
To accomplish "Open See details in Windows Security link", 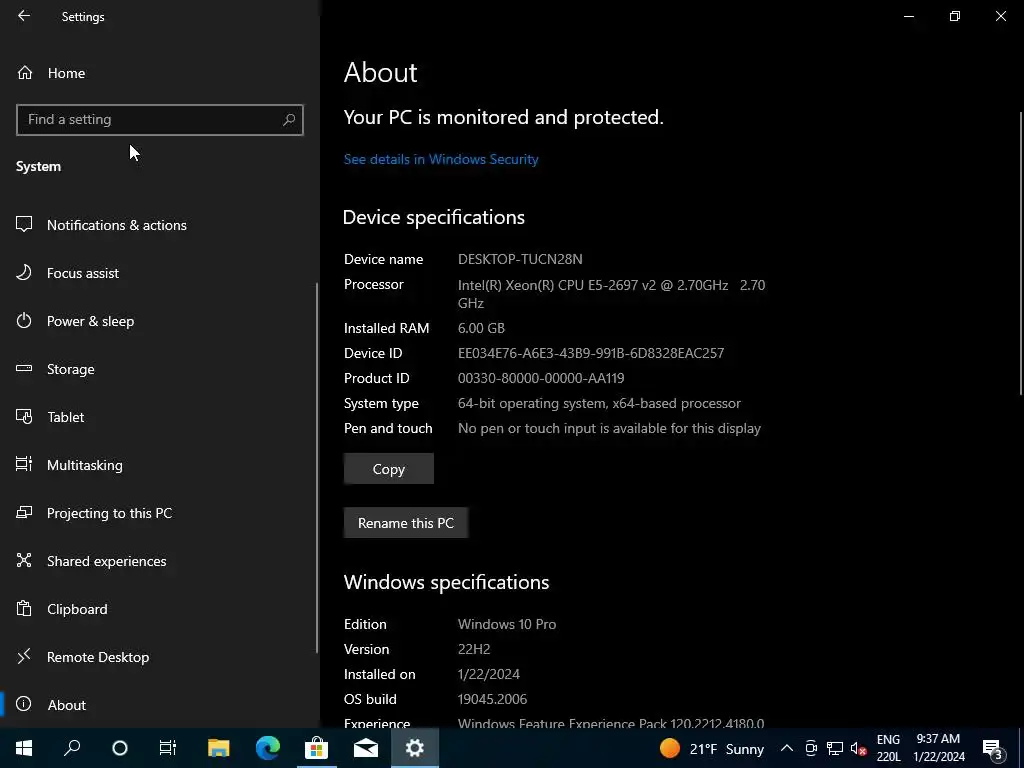I will [x=441, y=159].
